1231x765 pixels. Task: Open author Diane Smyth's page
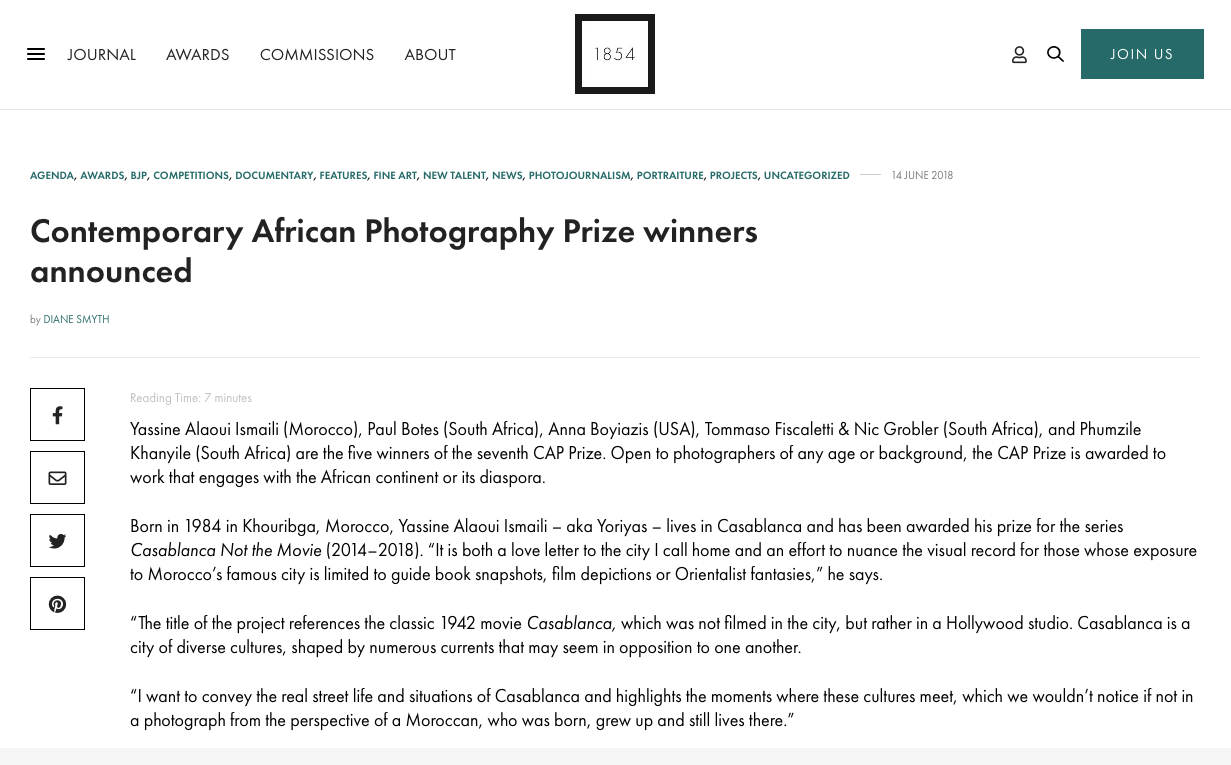(x=76, y=320)
